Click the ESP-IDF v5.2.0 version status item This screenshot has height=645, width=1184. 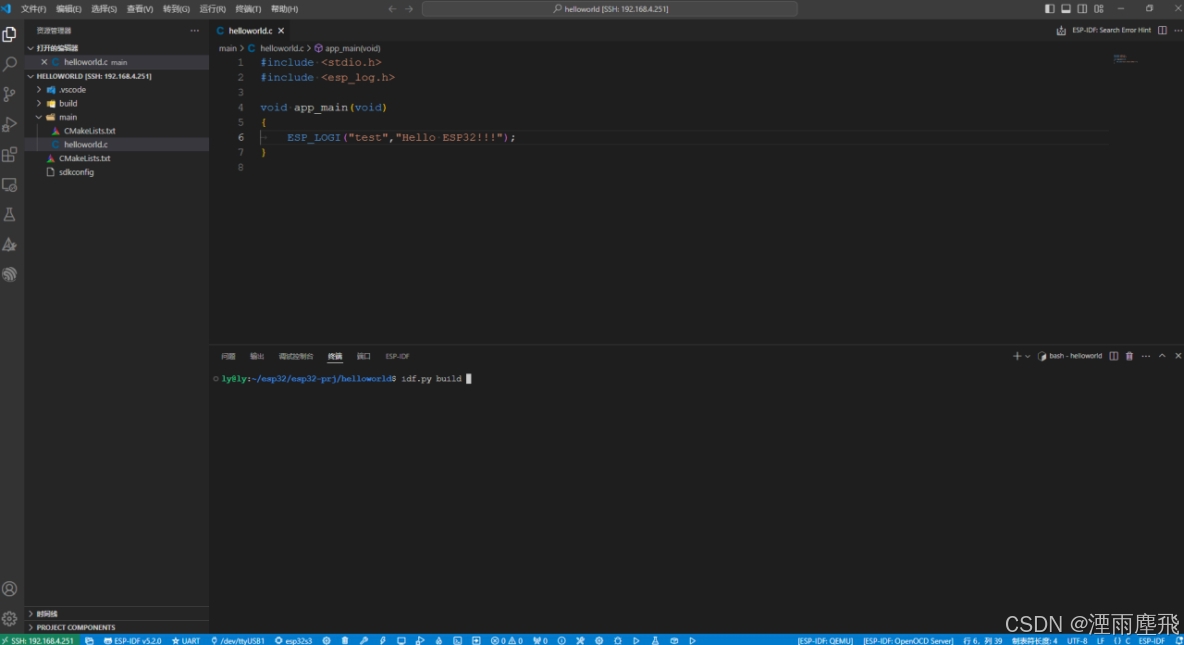tap(133, 640)
